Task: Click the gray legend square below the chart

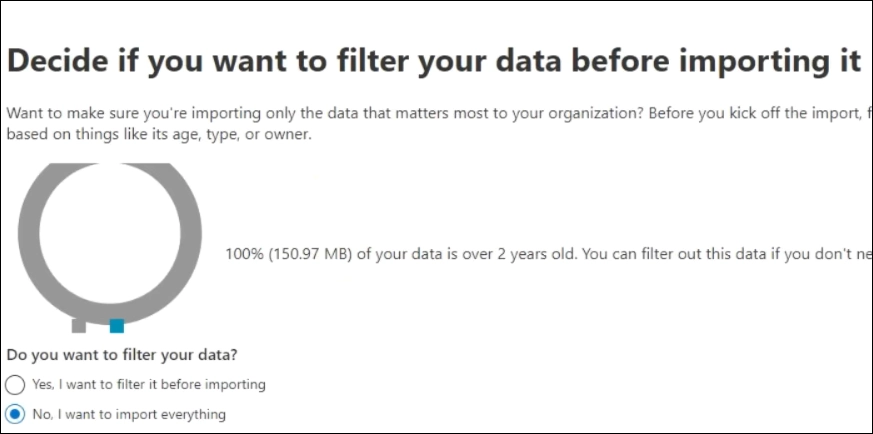Action: [x=79, y=325]
